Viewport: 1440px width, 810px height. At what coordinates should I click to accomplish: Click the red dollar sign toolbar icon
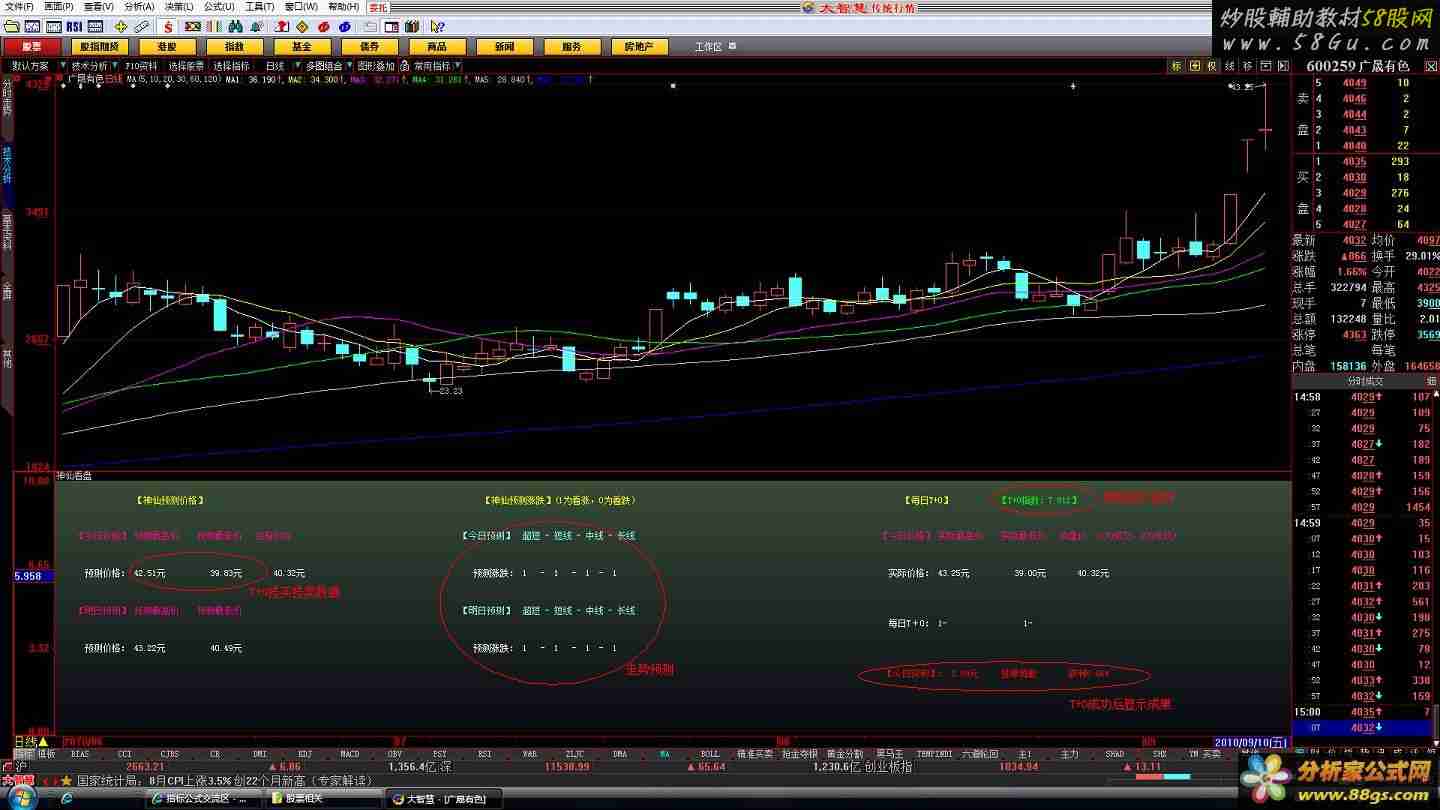coord(168,27)
